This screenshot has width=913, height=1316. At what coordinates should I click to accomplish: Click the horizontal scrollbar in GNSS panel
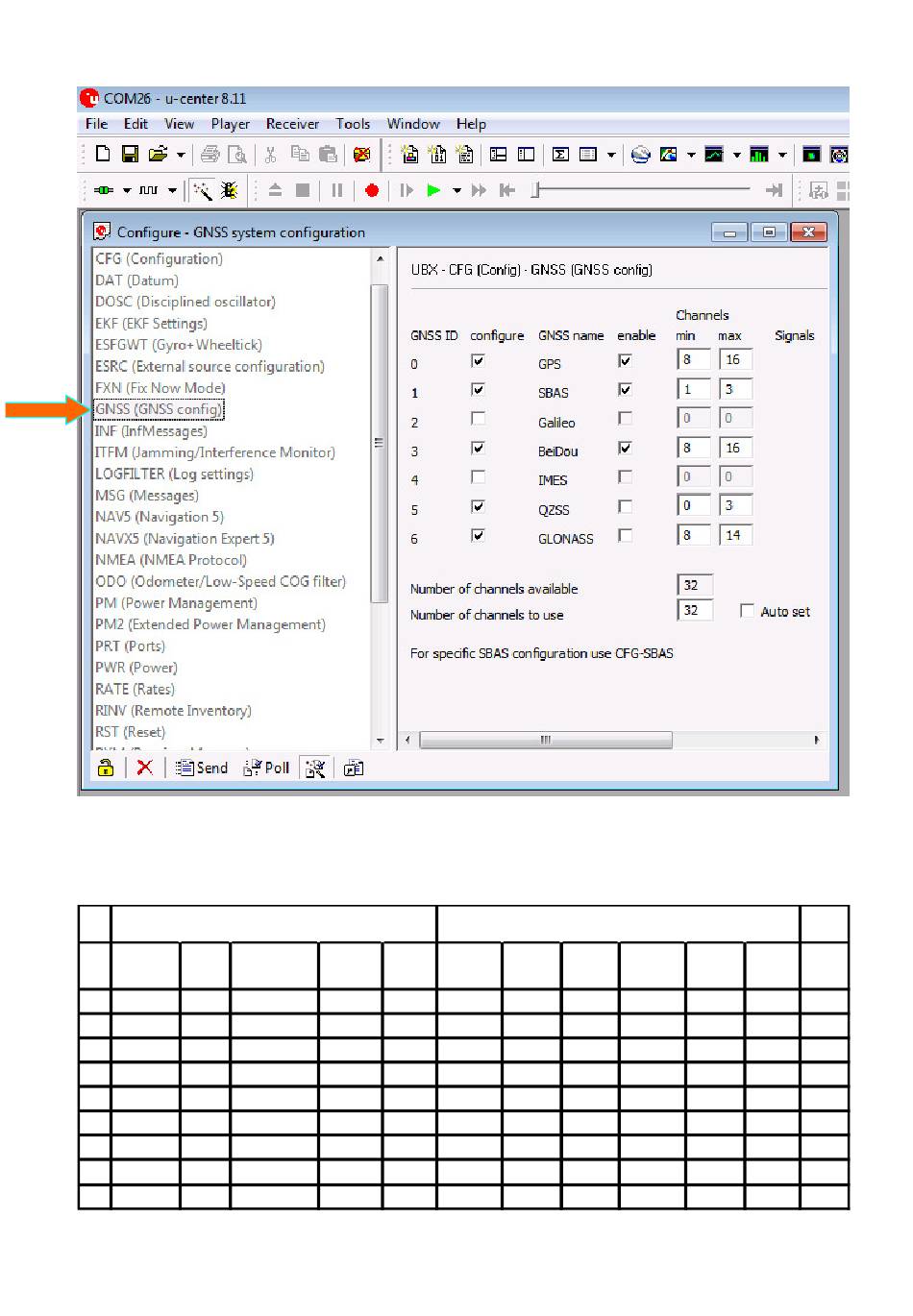coord(545,740)
